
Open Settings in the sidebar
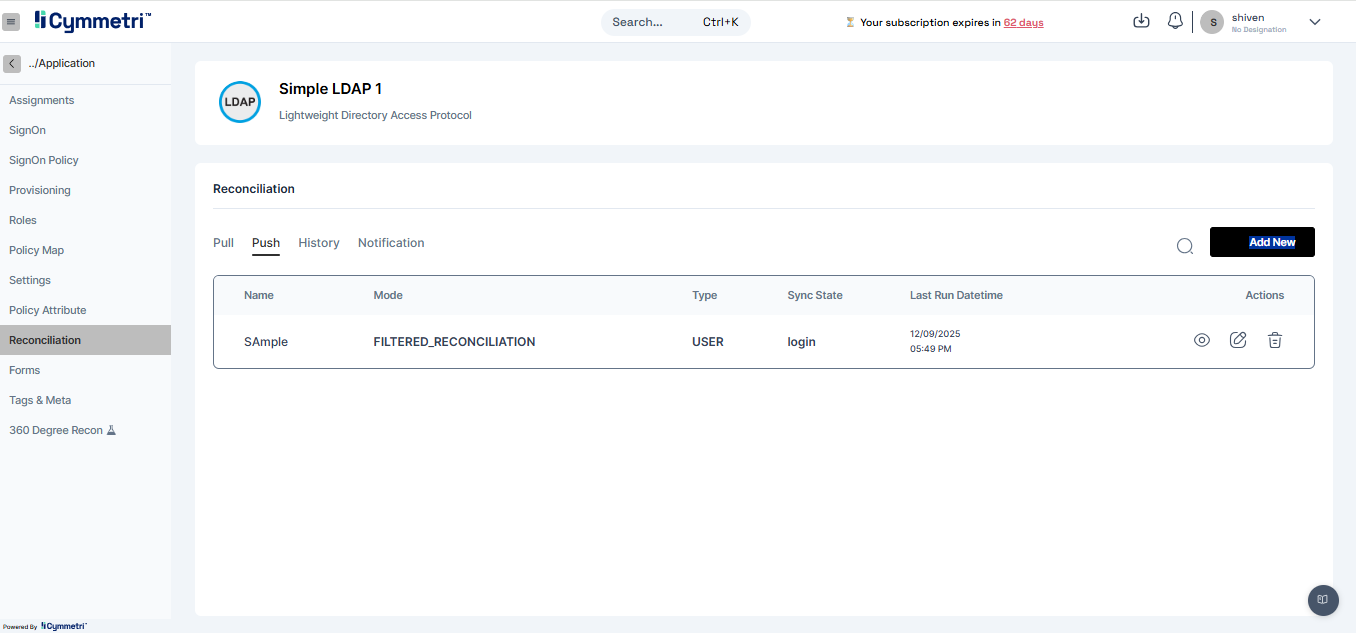click(85, 280)
